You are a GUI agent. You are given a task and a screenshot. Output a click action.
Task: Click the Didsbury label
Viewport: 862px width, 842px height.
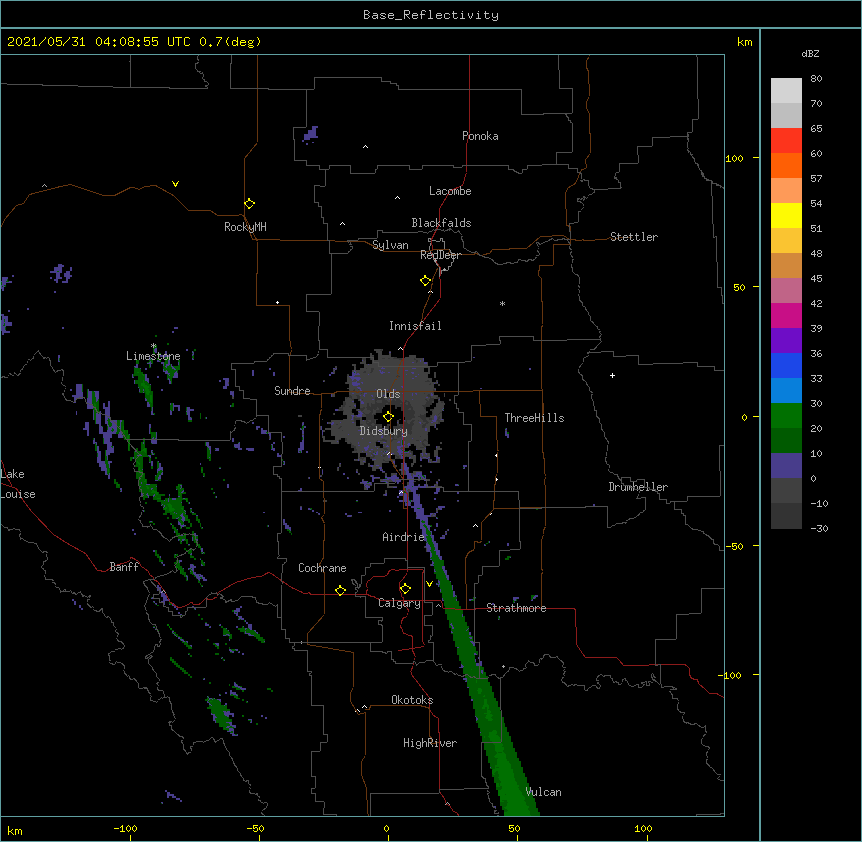384,431
